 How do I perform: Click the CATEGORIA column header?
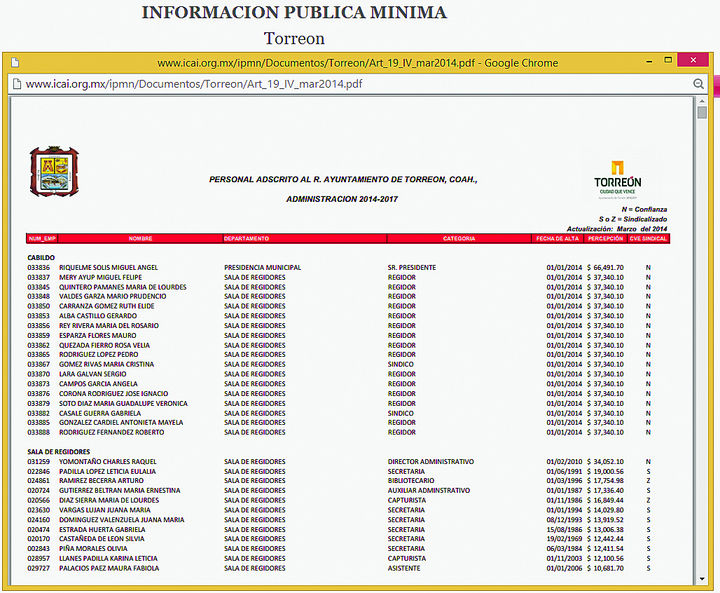[459, 239]
